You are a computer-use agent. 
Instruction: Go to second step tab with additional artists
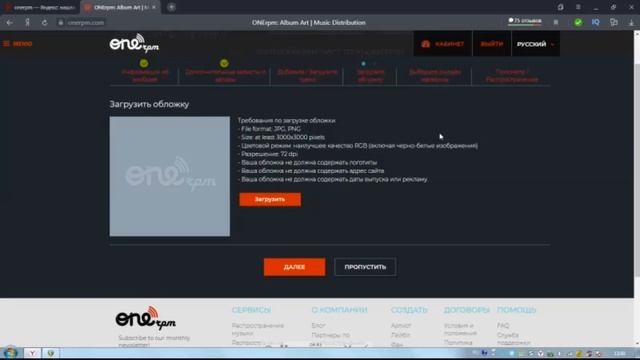tap(225, 76)
